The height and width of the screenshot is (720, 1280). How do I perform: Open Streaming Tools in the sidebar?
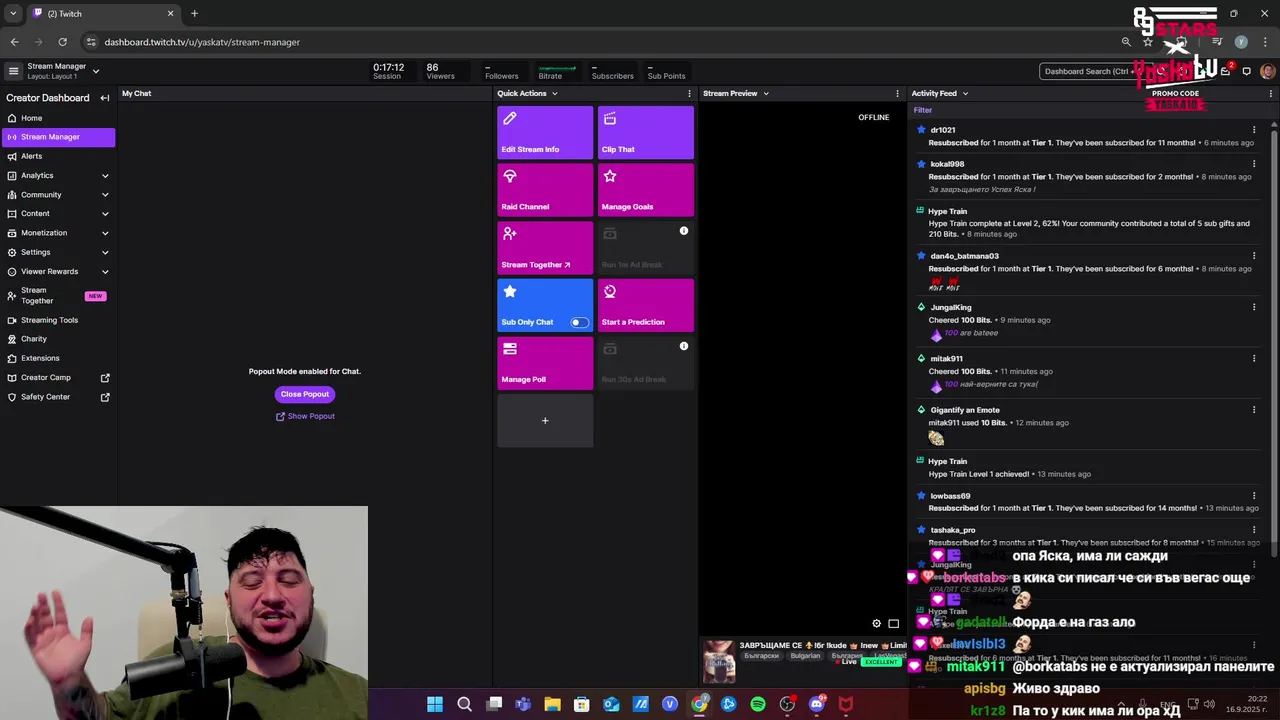pos(58,320)
